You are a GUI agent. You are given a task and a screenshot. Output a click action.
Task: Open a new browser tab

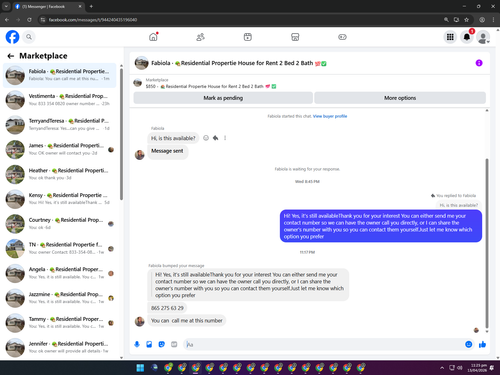(91, 6)
